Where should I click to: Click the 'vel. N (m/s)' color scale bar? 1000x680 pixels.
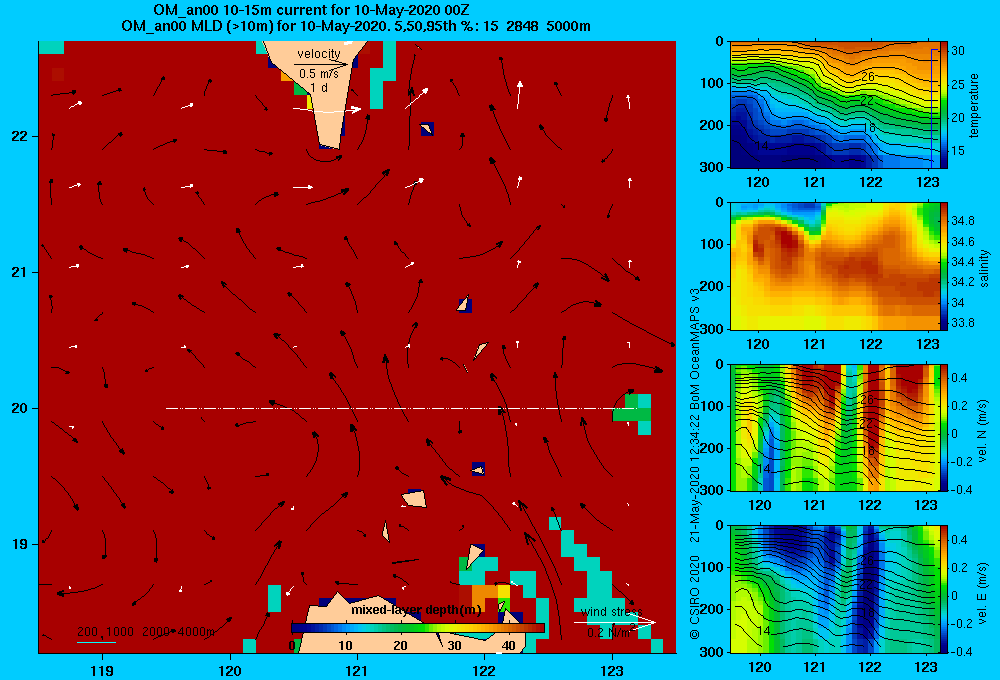point(944,427)
